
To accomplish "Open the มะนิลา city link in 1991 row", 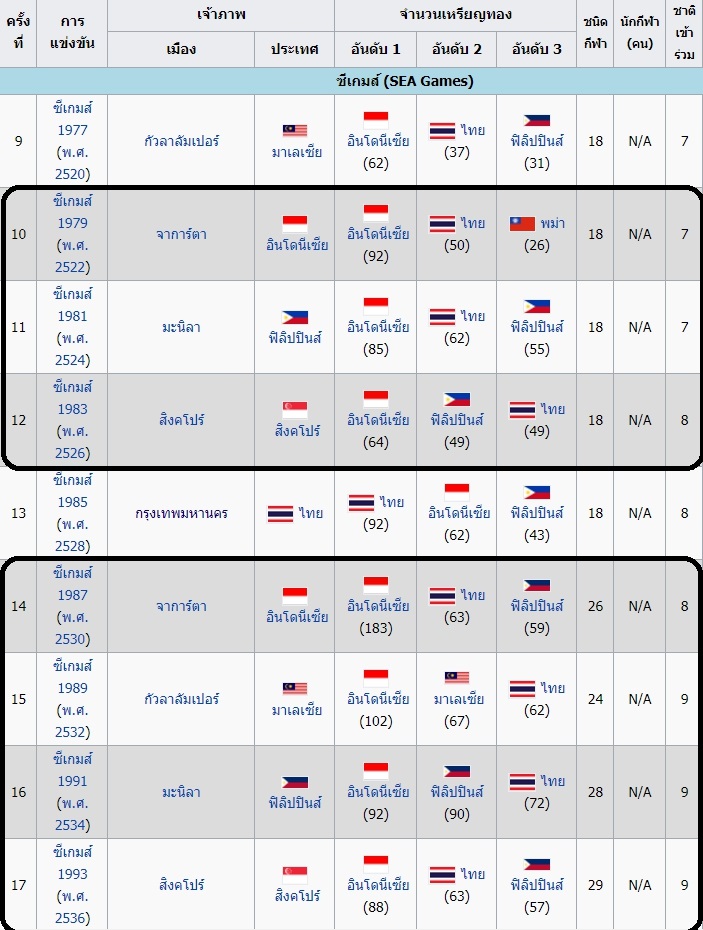I will 181,792.
